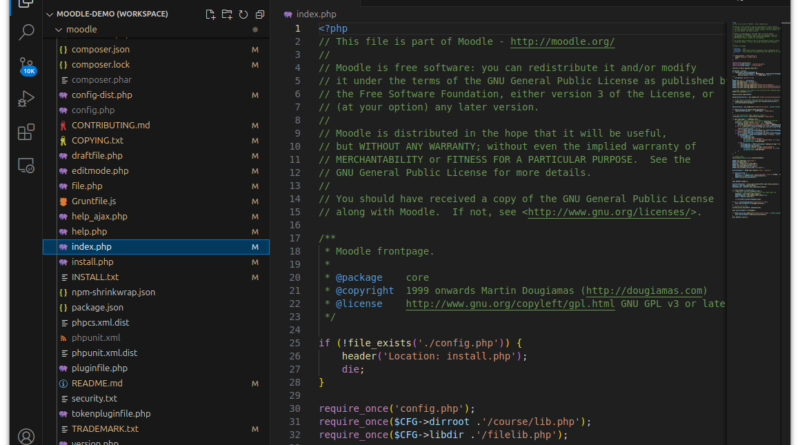The width and height of the screenshot is (800, 445).
Task: Collapse the moodle folder
Action: [59, 30]
